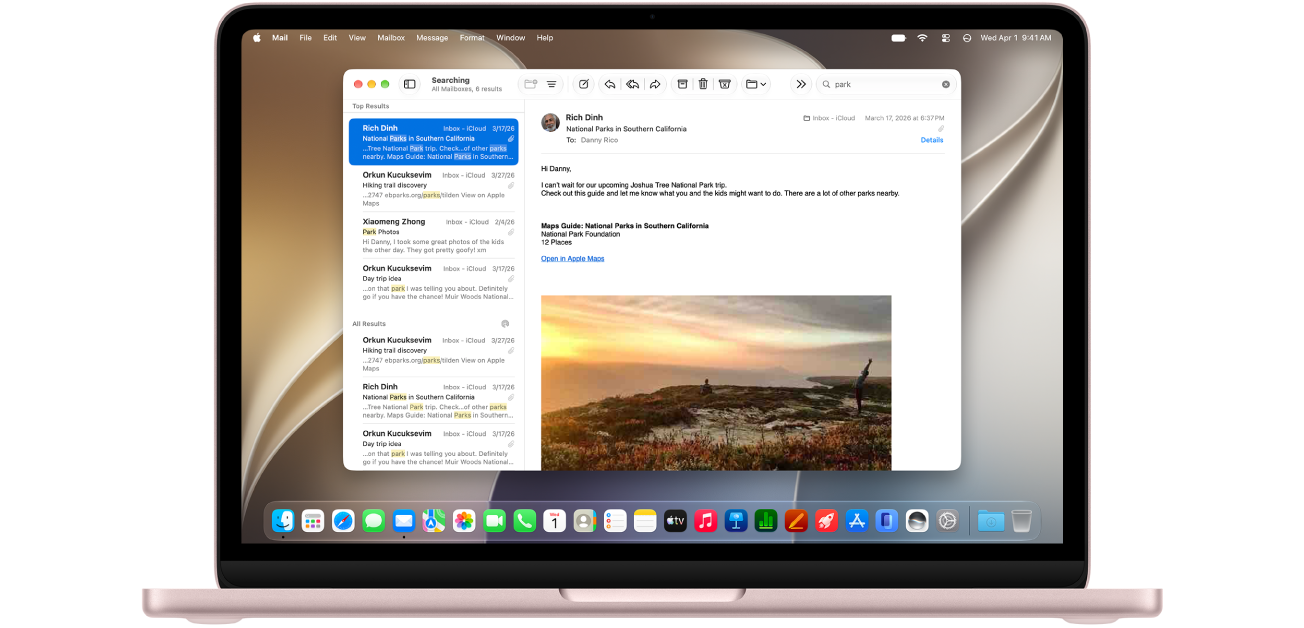Click the paperclip on Park Photos message

point(511,232)
